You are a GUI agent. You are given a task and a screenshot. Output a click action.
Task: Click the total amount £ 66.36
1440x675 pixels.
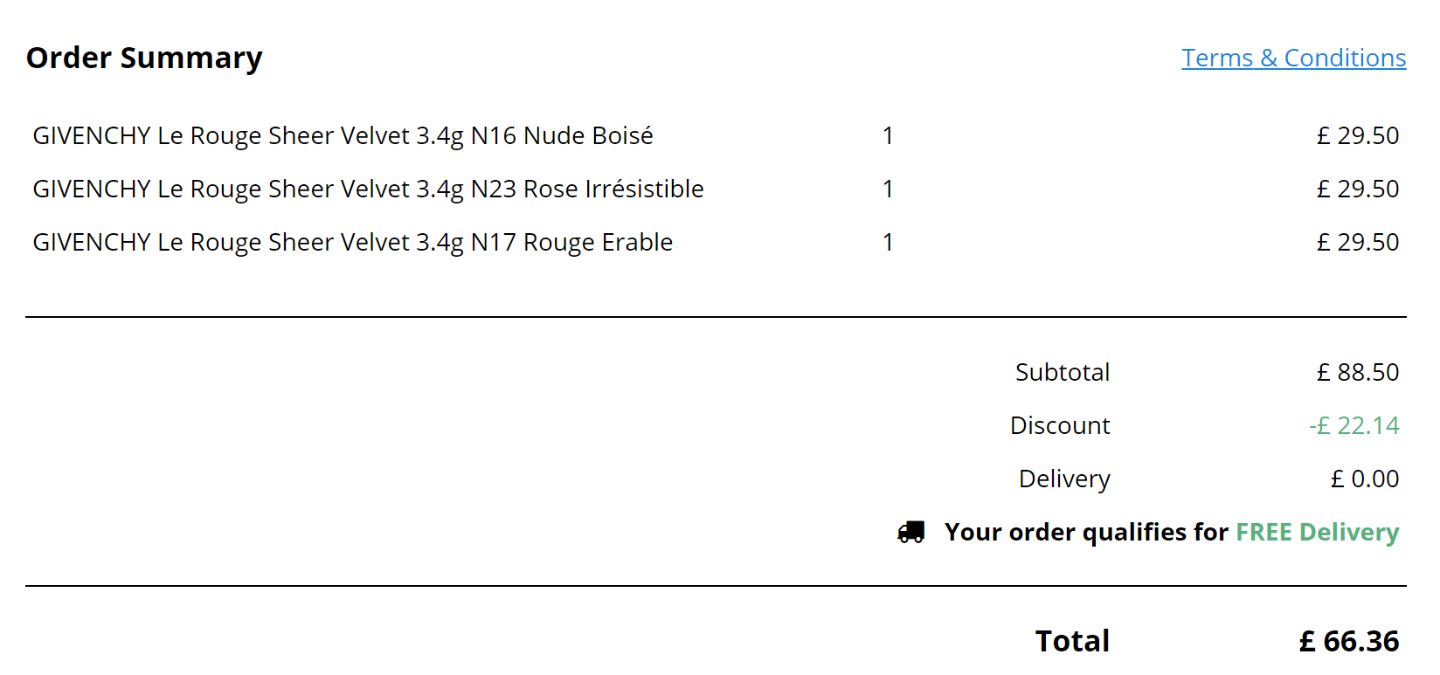click(x=1349, y=641)
